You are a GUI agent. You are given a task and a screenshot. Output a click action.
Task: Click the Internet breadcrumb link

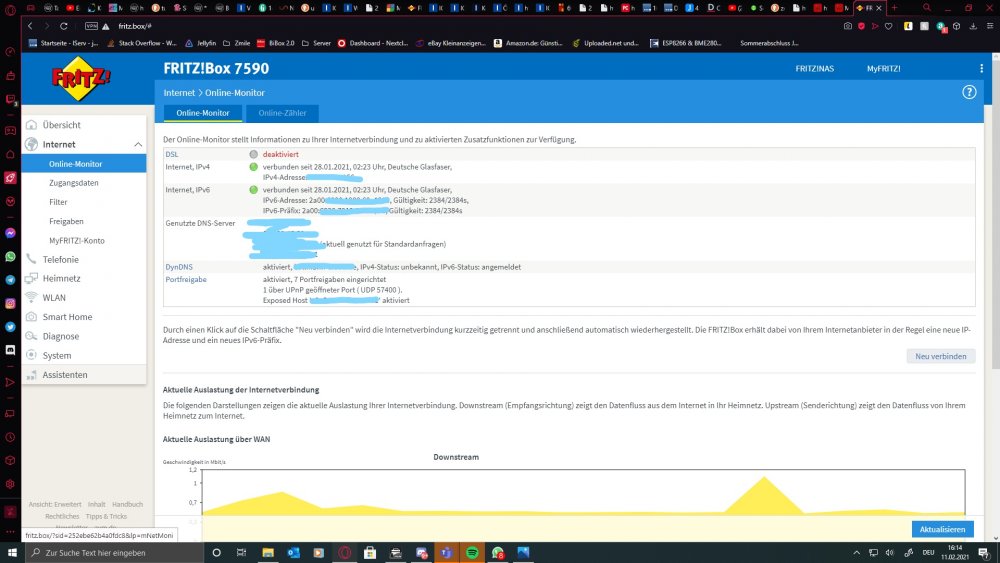coord(179,92)
